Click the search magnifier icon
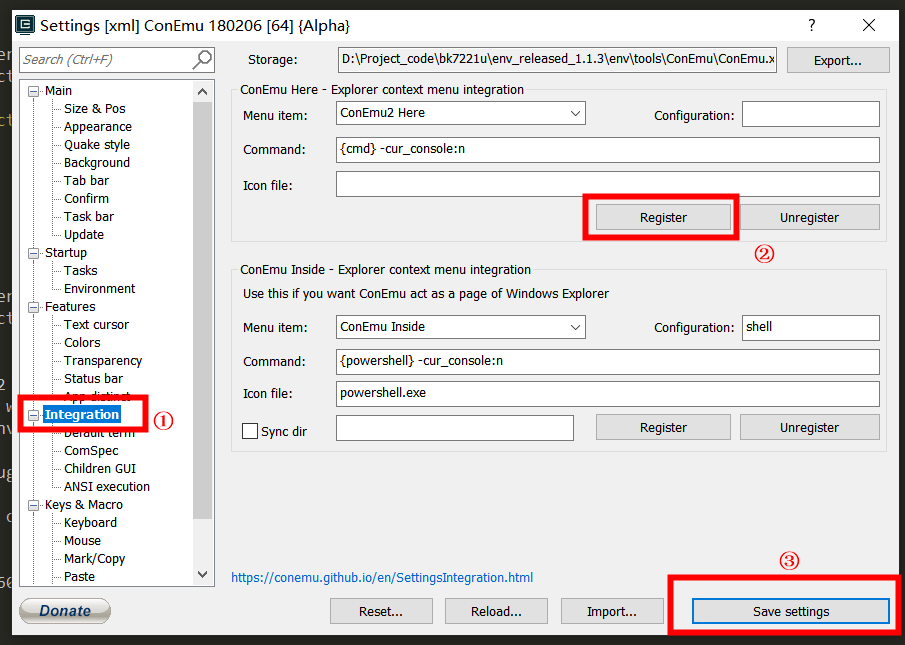Viewport: 905px width, 645px height. pyautogui.click(x=203, y=60)
